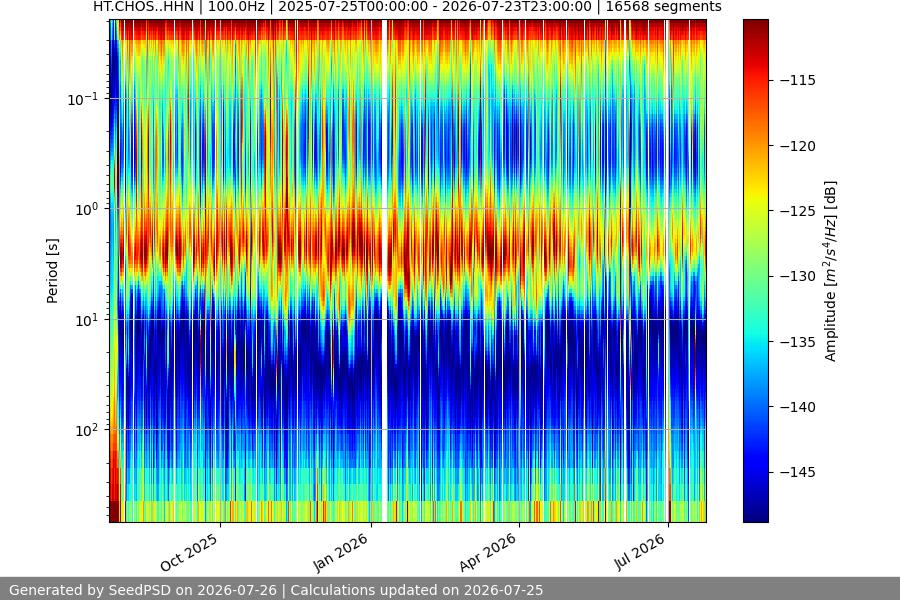Image resolution: width=900 pixels, height=600 pixels.
Task: Click the -145 colorbar tick label
Action: pyautogui.click(x=798, y=472)
